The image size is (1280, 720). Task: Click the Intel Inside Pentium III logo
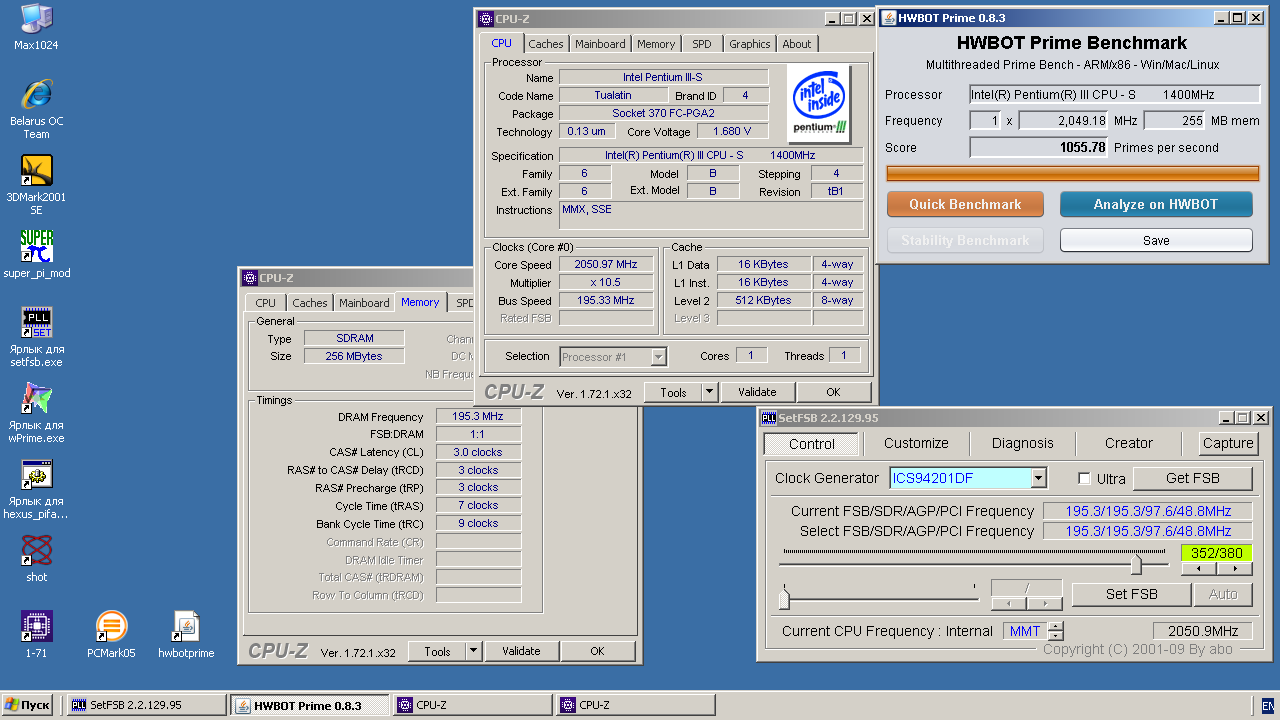click(819, 103)
